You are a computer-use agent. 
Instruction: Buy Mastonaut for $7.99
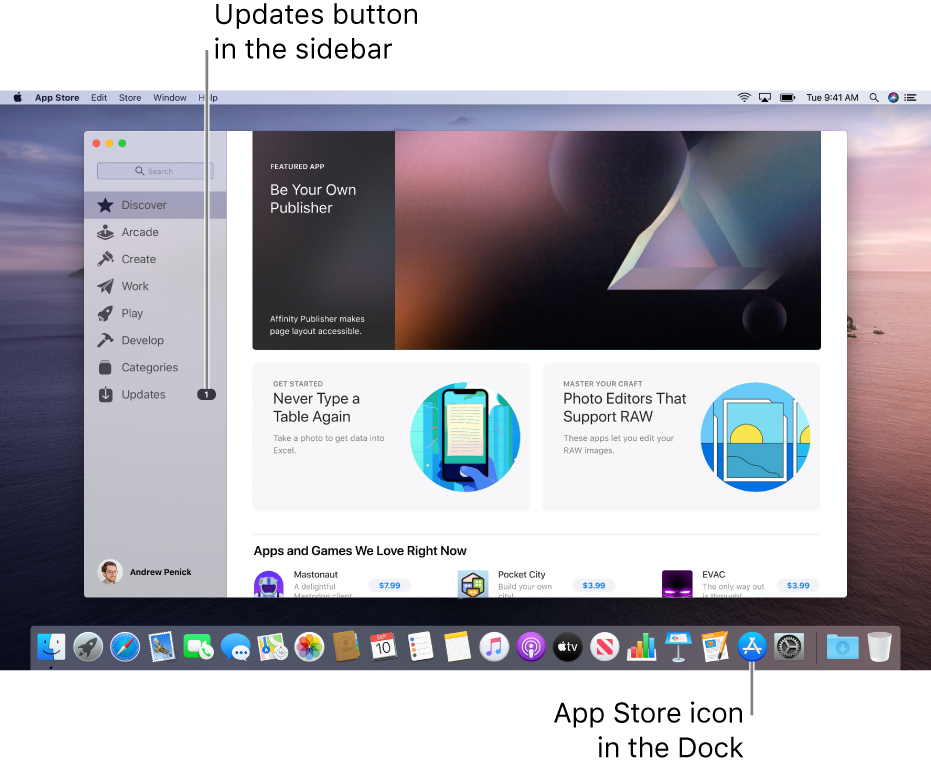click(390, 585)
